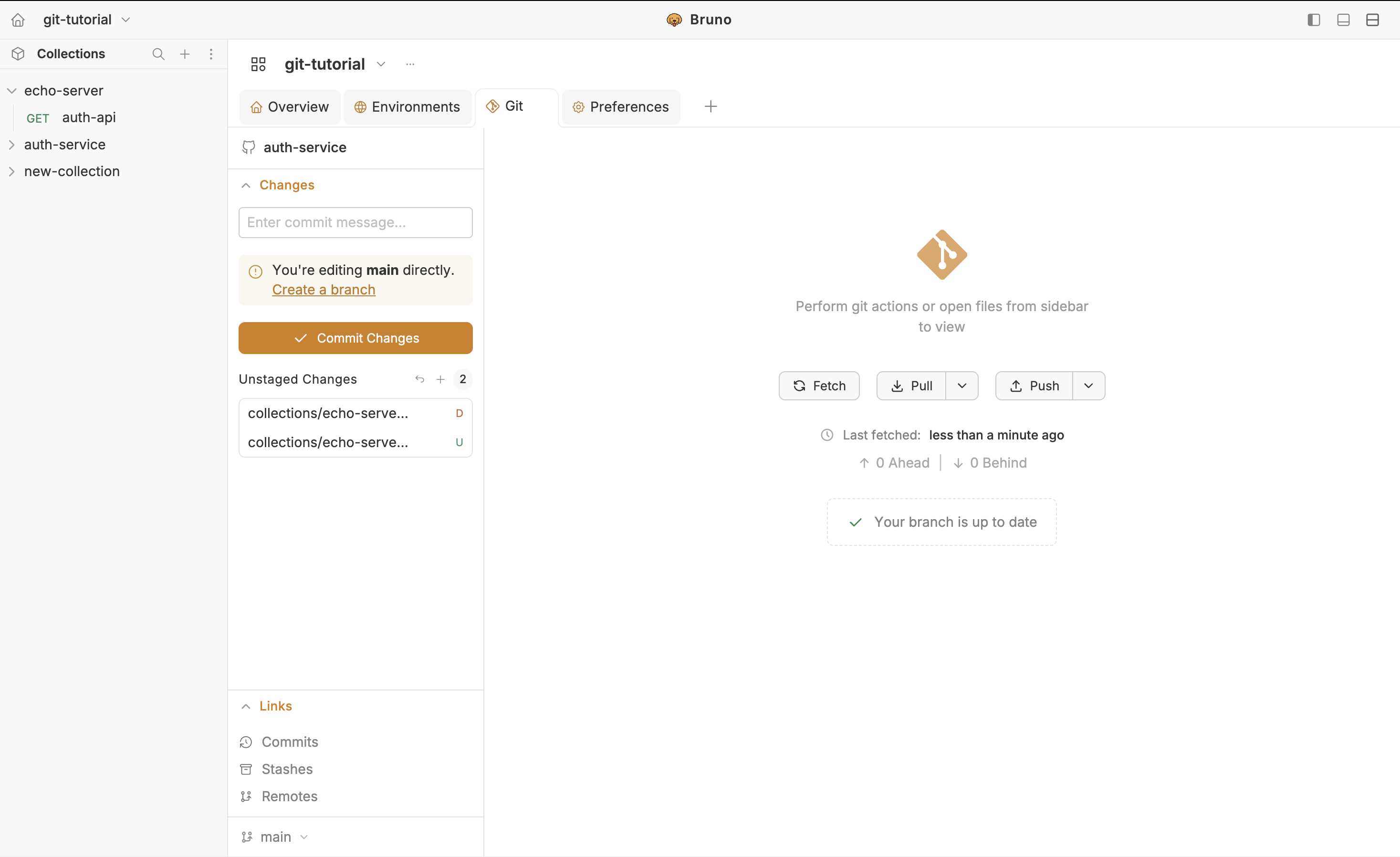Toggle the left sidebar layout icon
The image size is (1400, 857).
1314,20
